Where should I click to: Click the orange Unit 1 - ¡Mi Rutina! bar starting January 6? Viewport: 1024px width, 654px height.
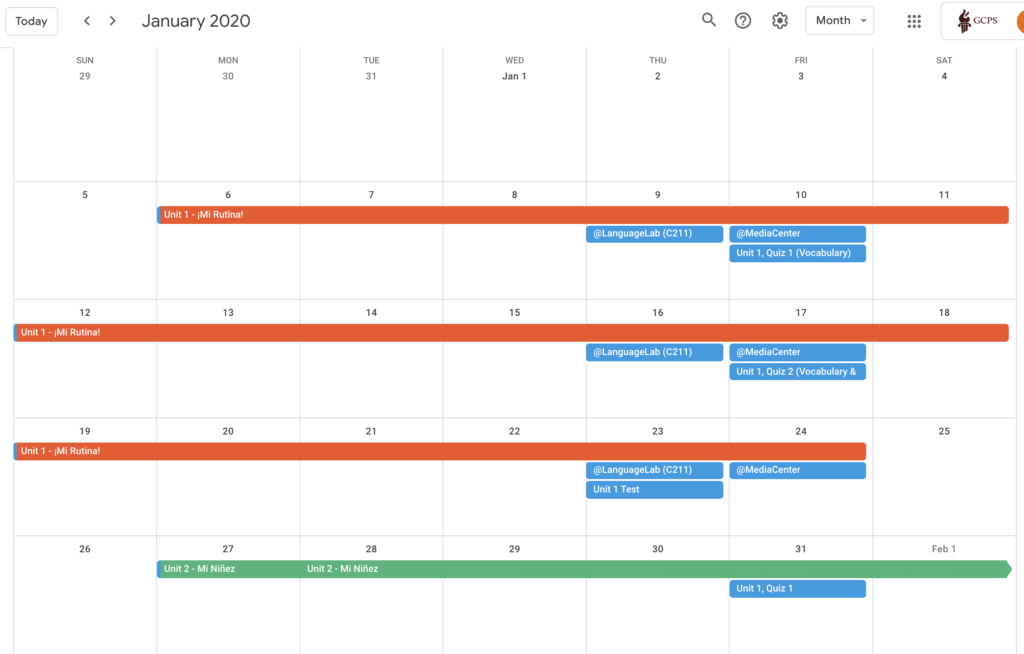tap(582, 215)
